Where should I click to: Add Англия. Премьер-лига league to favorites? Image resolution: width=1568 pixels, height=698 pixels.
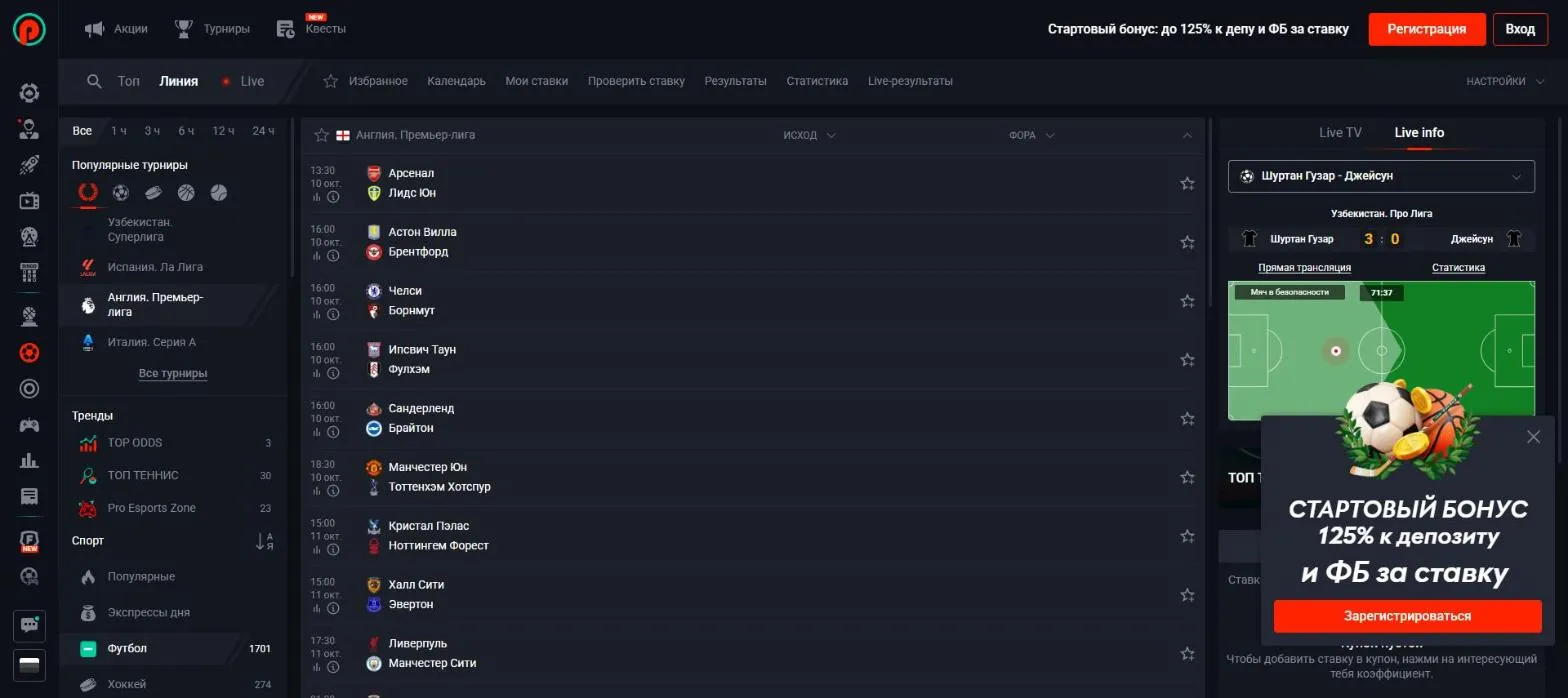click(x=321, y=135)
